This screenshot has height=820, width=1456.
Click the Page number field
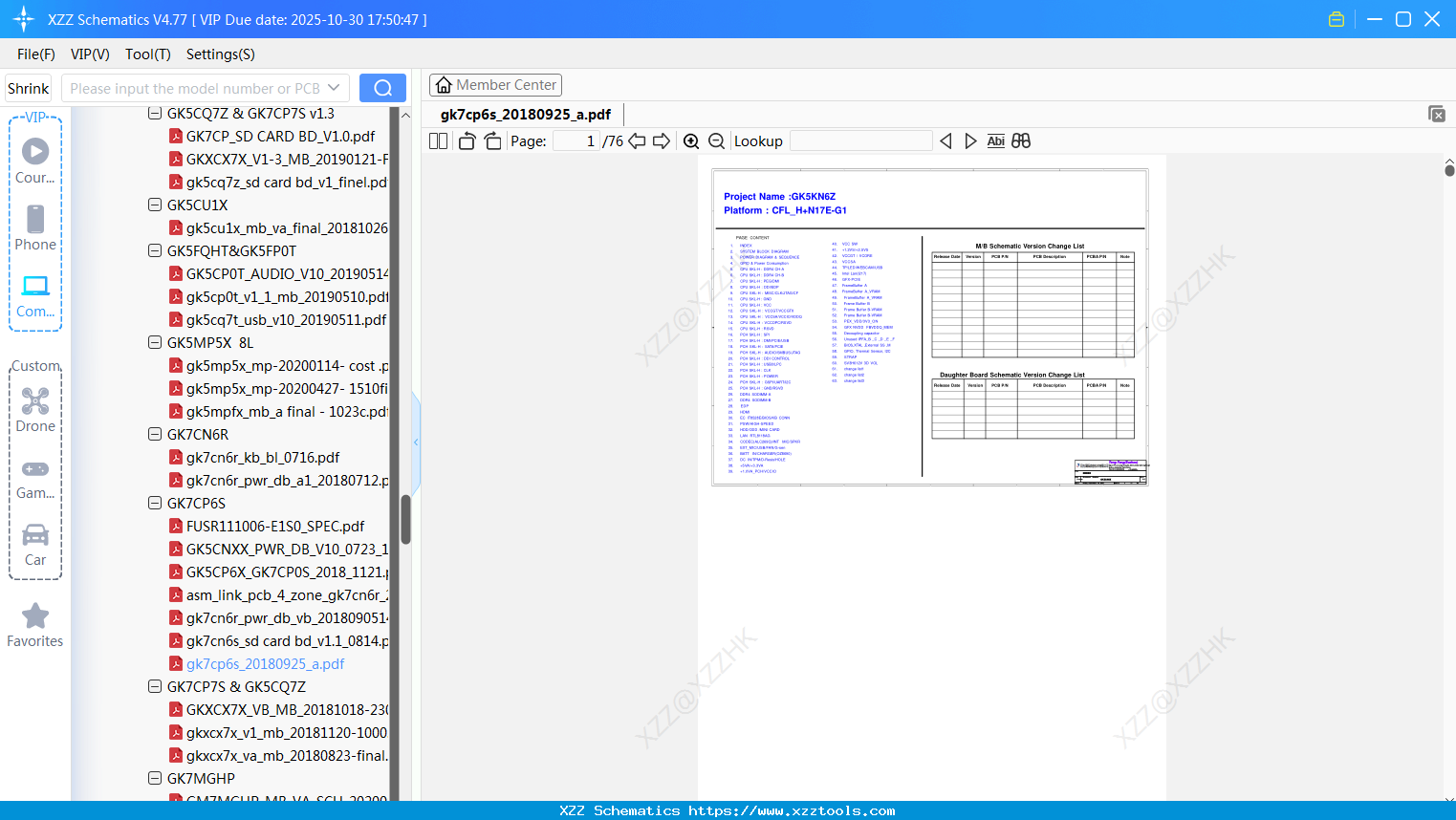tap(576, 140)
